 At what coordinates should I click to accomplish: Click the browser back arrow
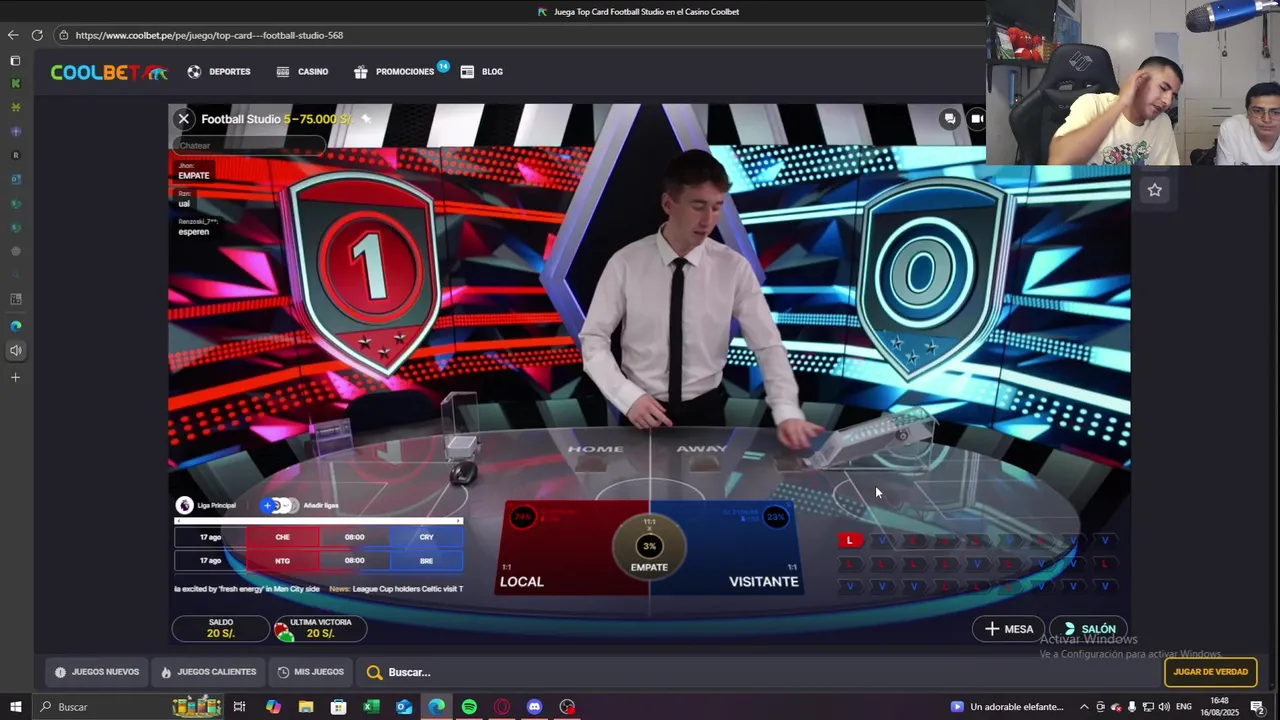13,35
